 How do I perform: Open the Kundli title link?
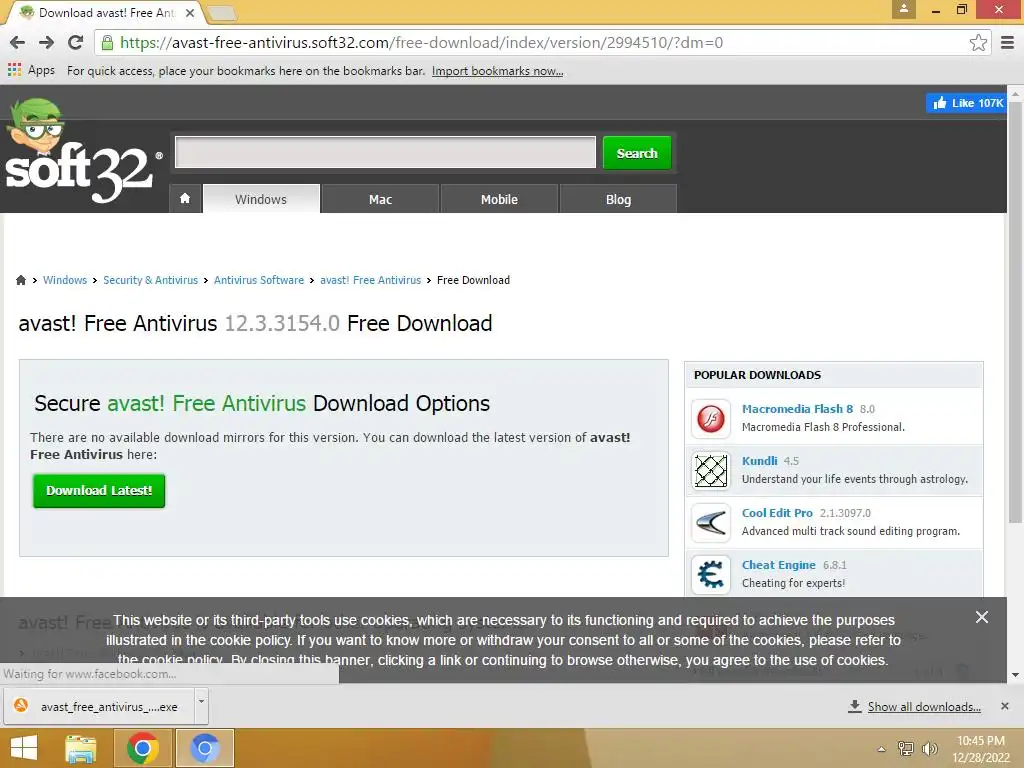tap(760, 461)
